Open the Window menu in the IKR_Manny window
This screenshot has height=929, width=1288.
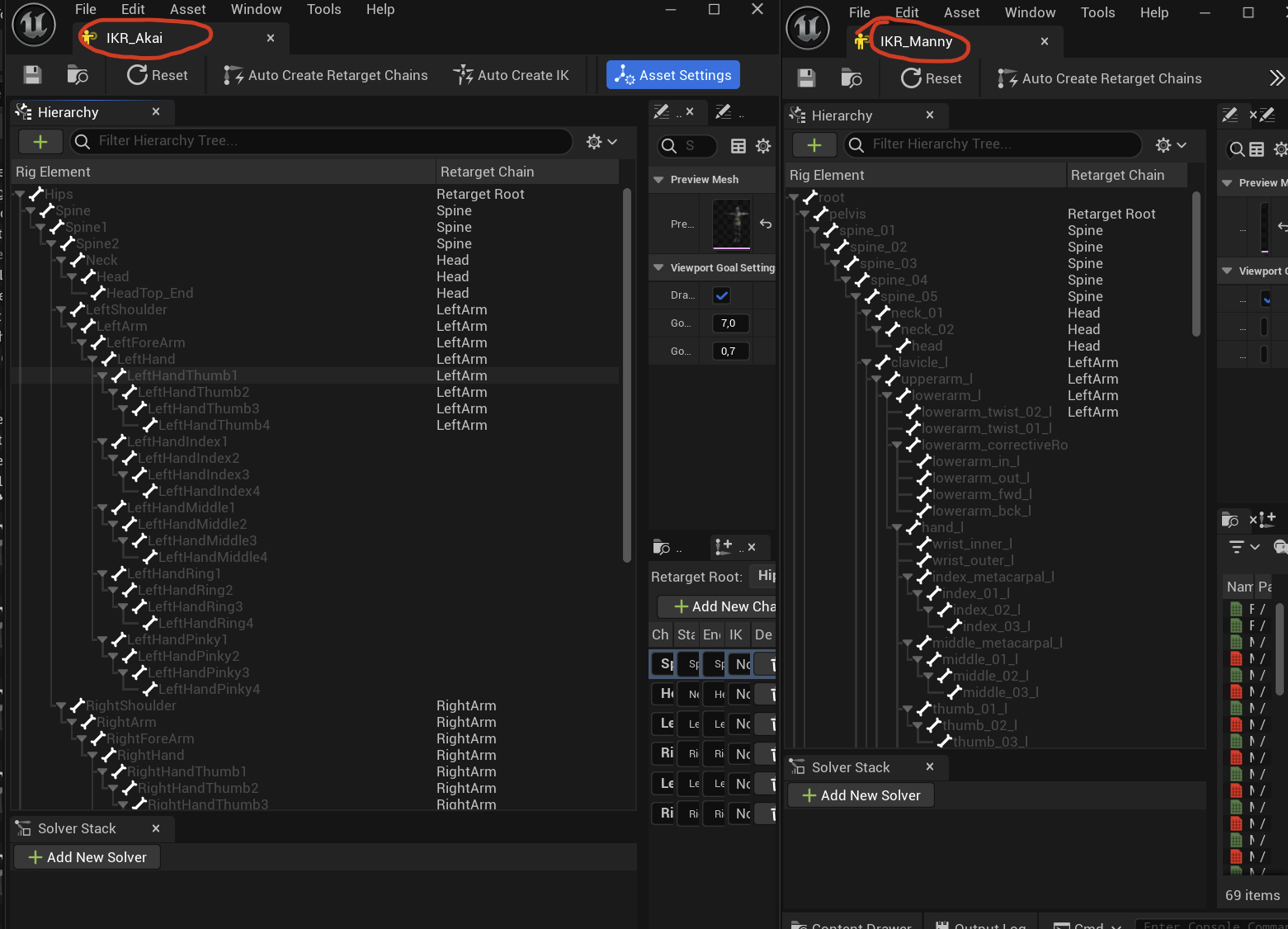pos(1029,12)
